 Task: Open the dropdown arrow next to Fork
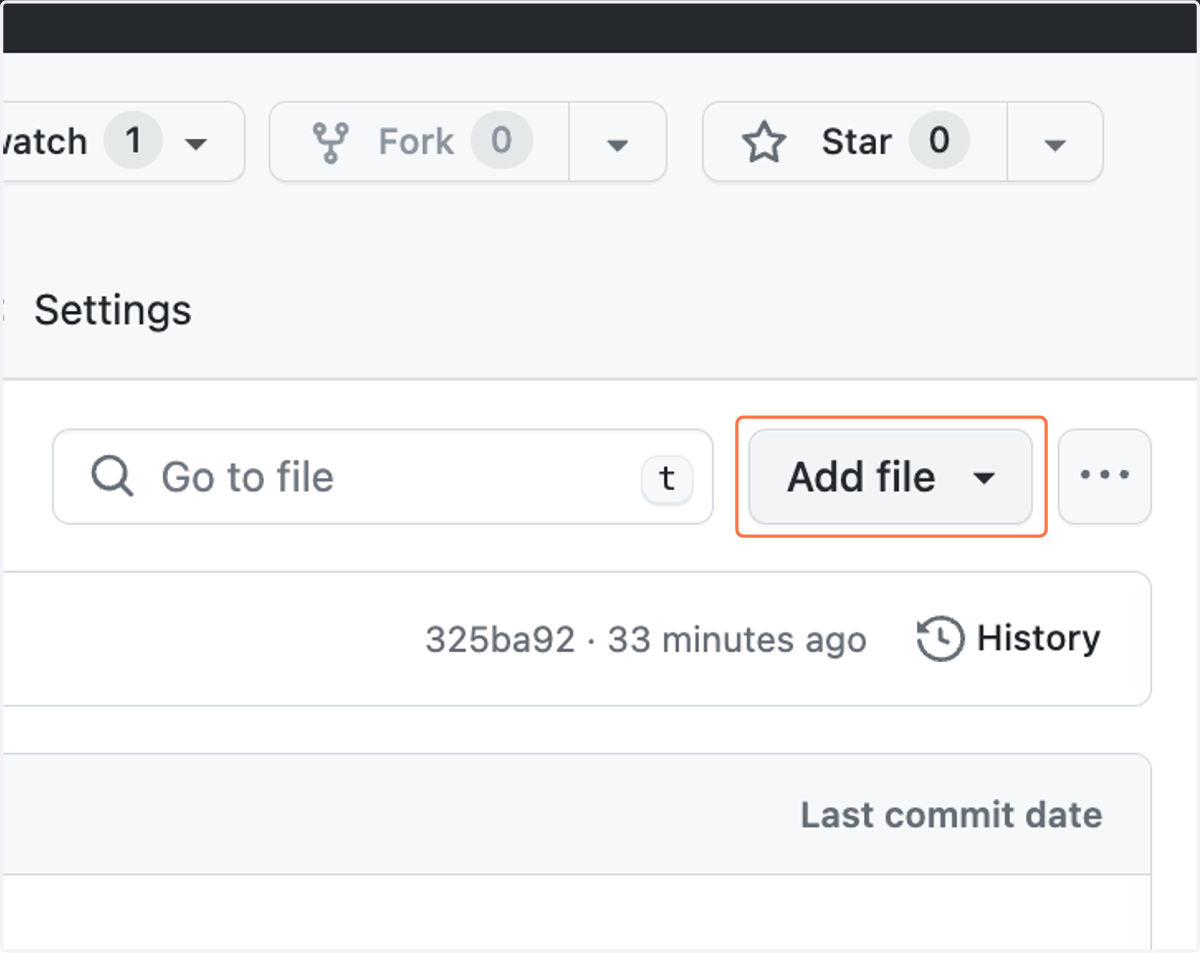[617, 142]
